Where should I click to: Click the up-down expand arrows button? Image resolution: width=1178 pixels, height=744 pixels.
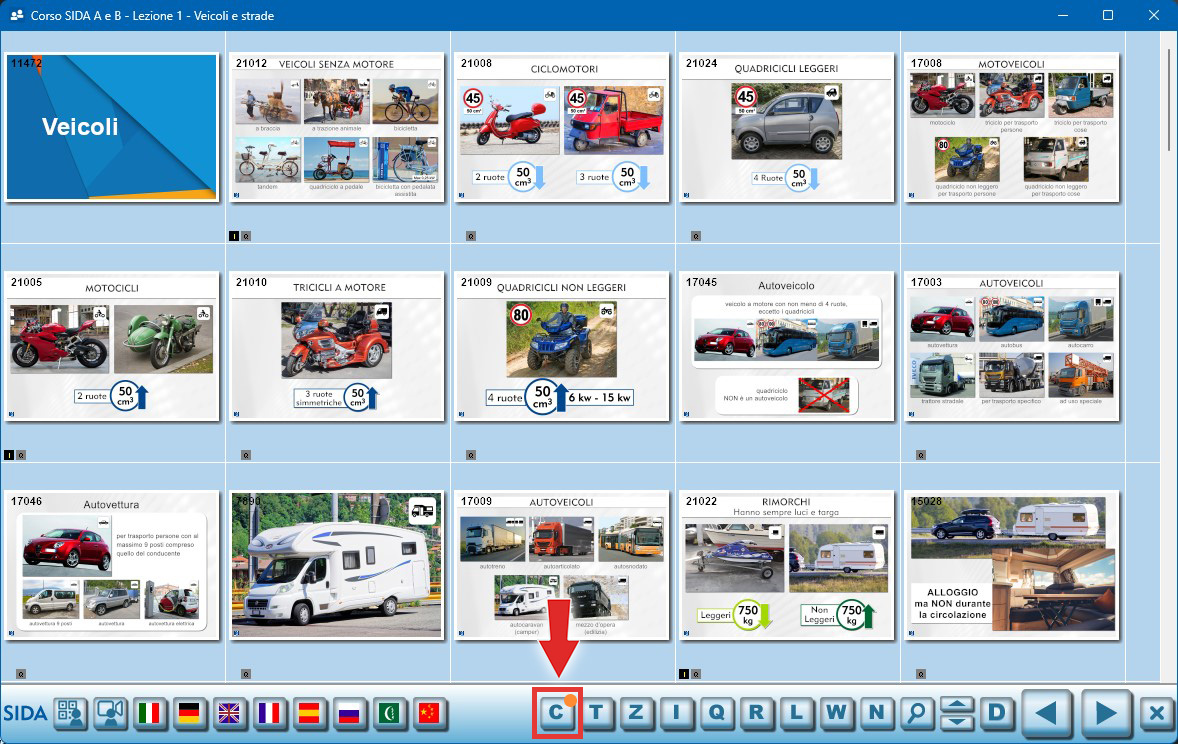957,713
